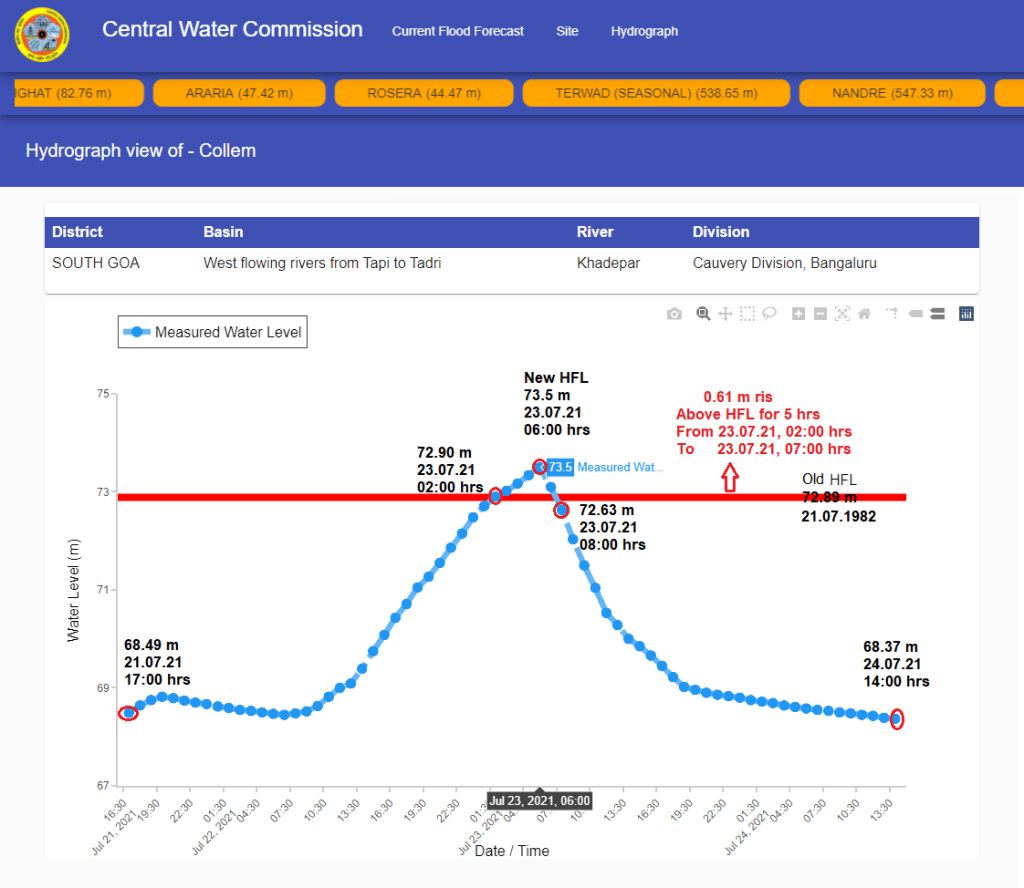
Task: Activate the Pan tool
Action: 725,314
